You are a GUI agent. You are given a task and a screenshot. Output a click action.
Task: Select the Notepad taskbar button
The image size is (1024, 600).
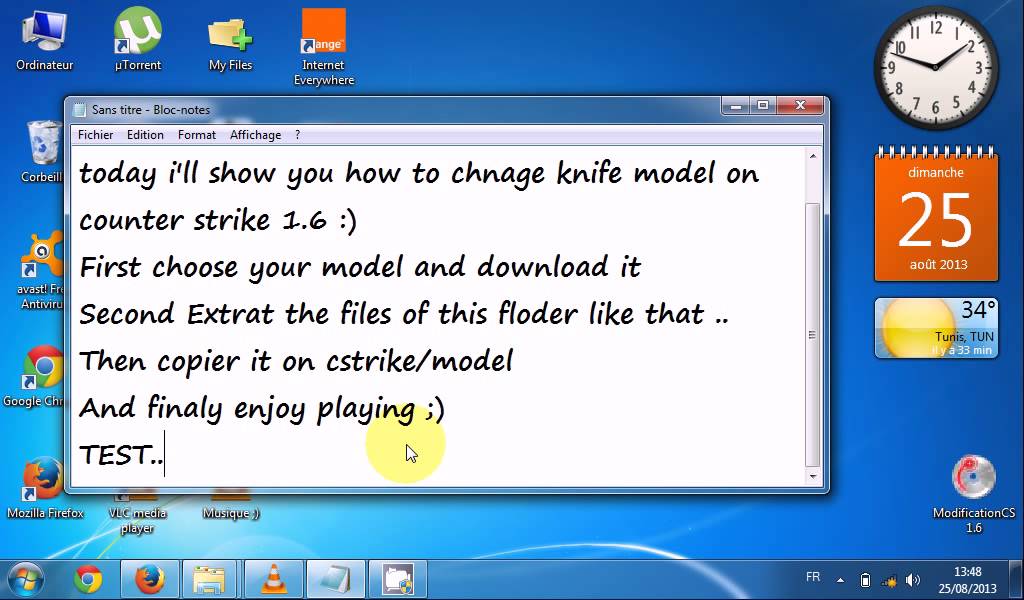tap(335, 579)
